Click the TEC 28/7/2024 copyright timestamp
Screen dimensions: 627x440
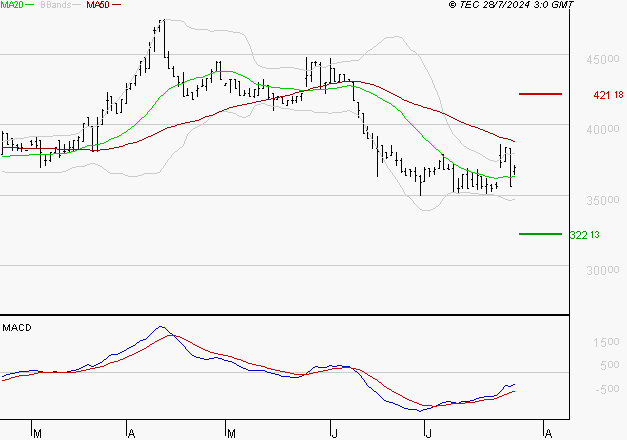[x=511, y=5]
